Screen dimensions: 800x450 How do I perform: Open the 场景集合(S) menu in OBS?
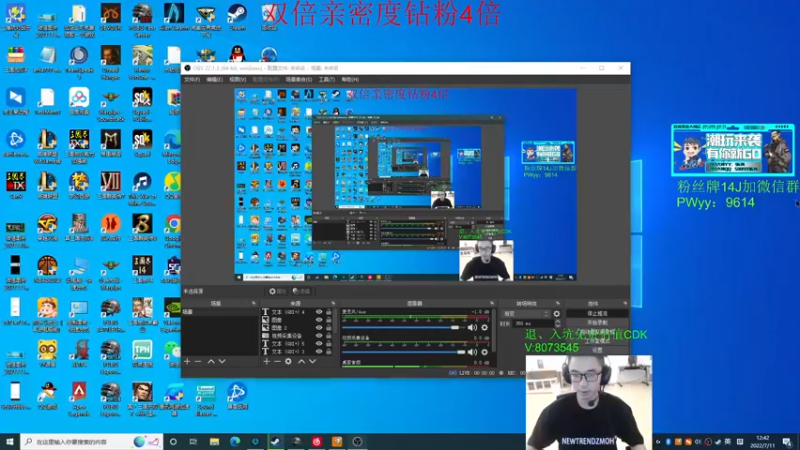[x=298, y=80]
